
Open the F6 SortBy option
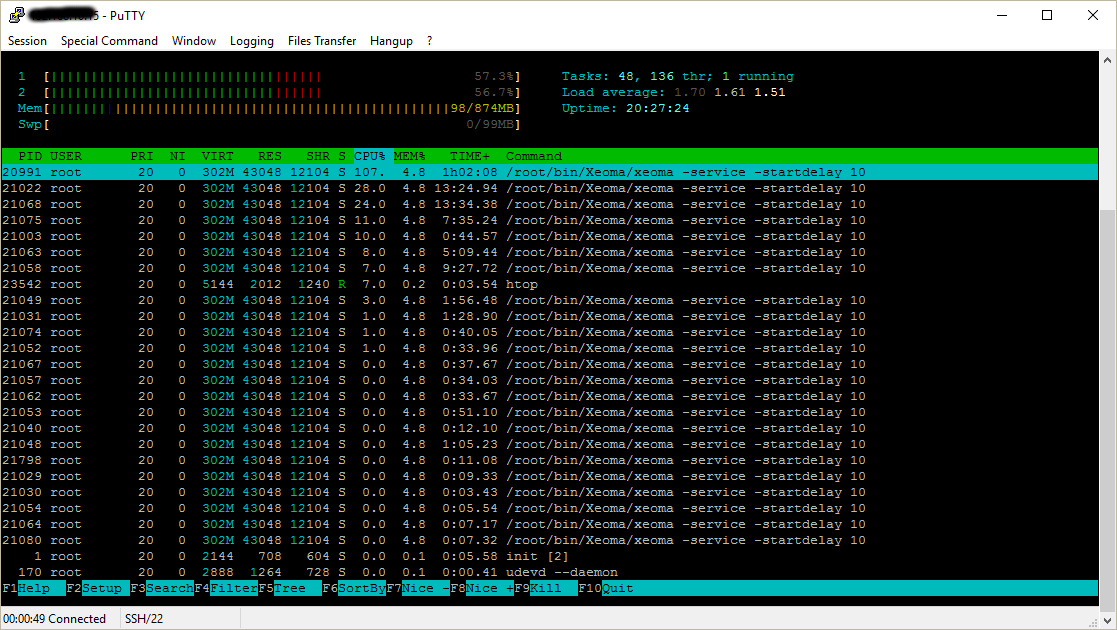tap(354, 589)
